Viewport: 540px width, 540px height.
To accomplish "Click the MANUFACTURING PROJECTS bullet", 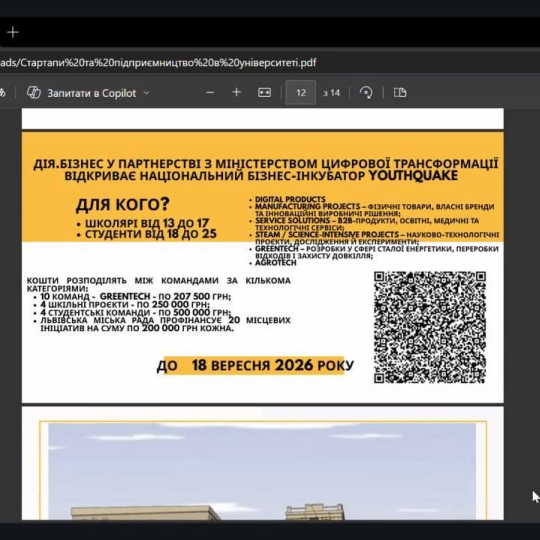I will pos(374,210).
